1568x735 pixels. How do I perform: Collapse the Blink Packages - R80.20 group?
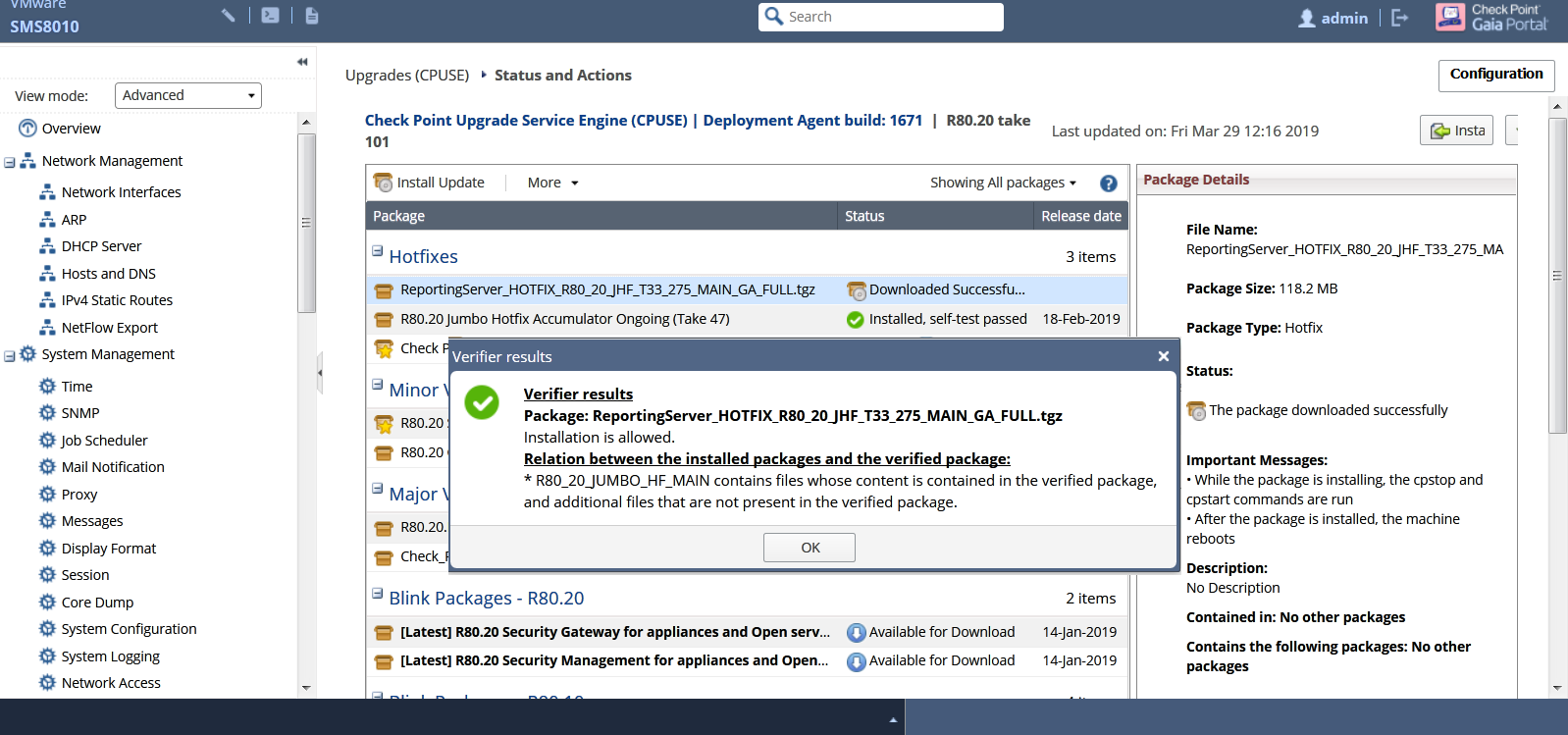click(377, 593)
